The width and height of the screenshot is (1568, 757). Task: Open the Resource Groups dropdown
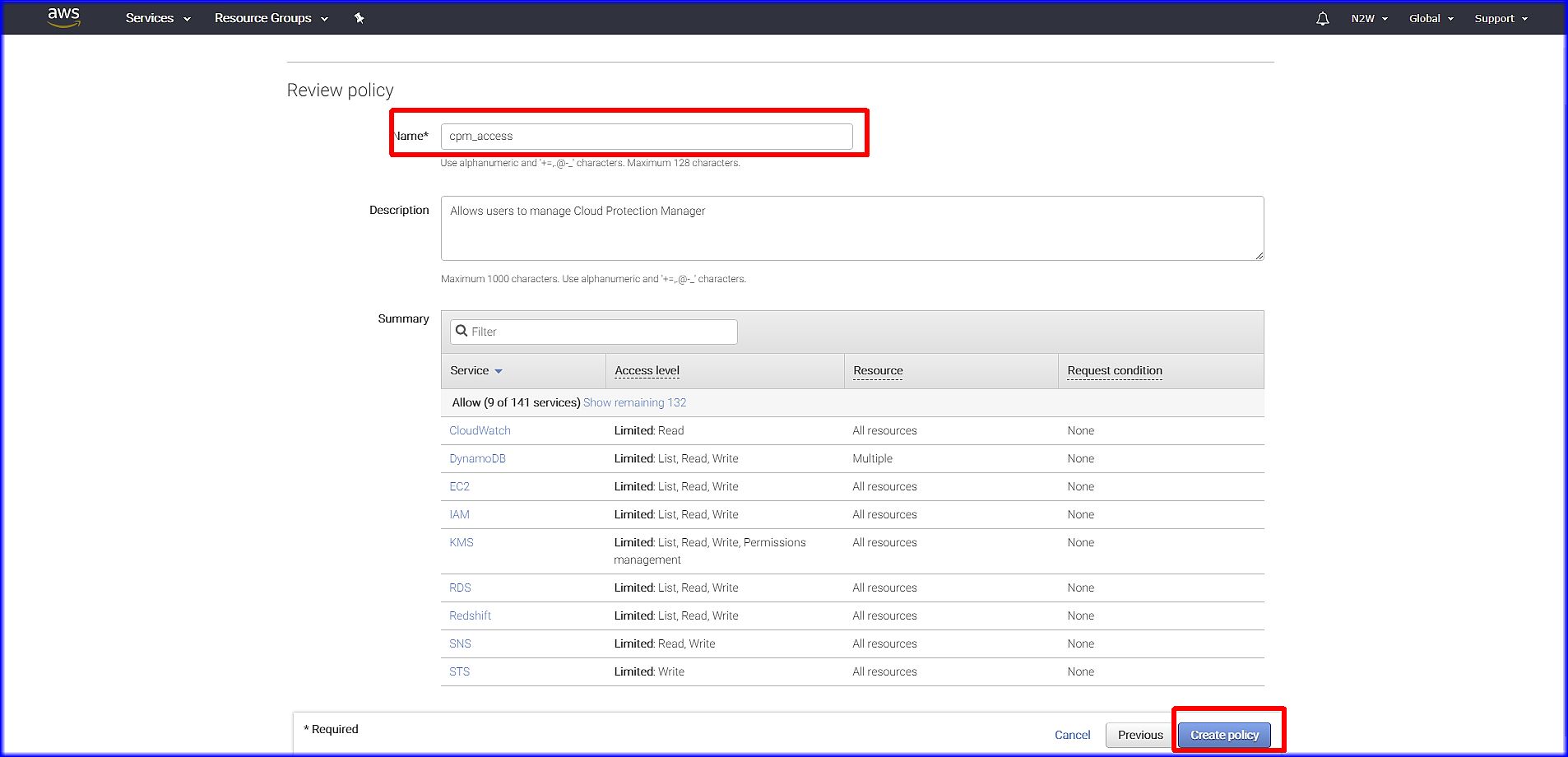coord(271,18)
